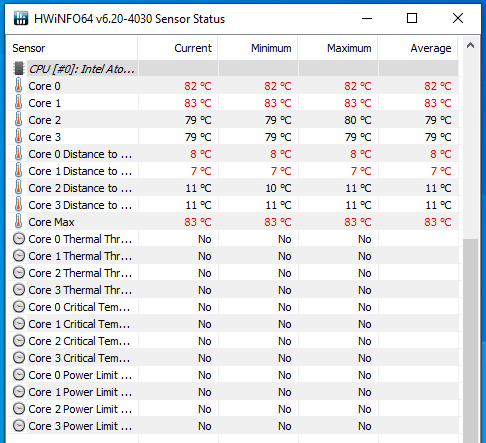Click the clock icon for Core 3 Power Limit

coord(19,426)
